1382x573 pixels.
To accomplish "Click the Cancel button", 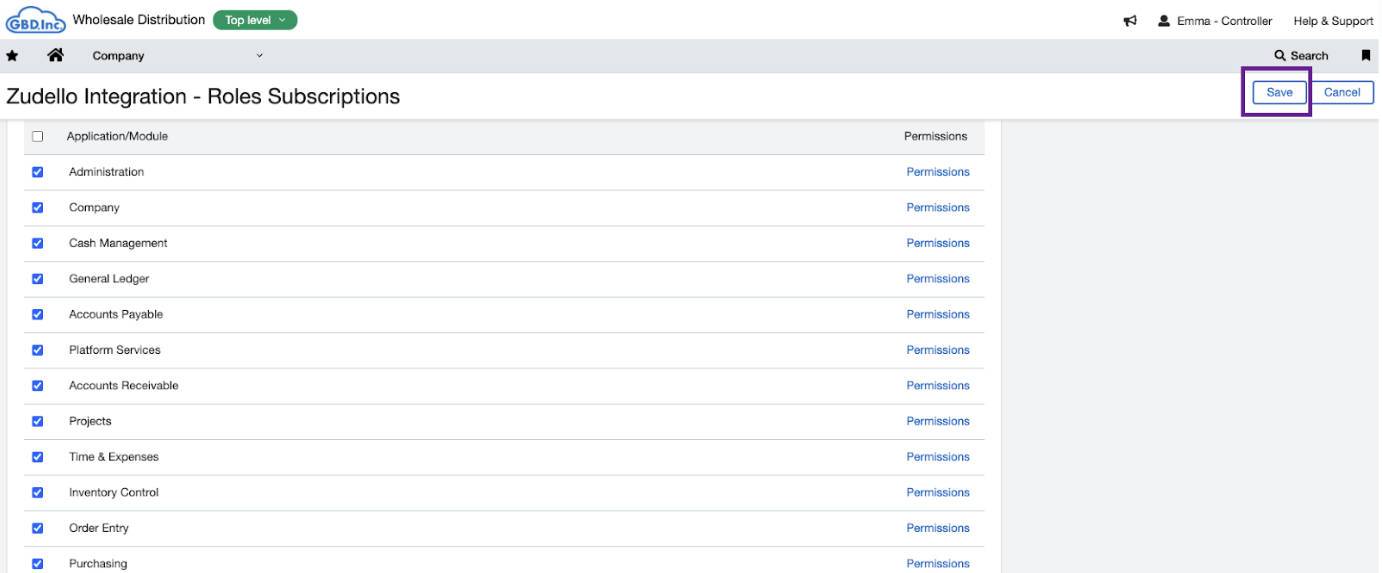I will click(x=1342, y=92).
